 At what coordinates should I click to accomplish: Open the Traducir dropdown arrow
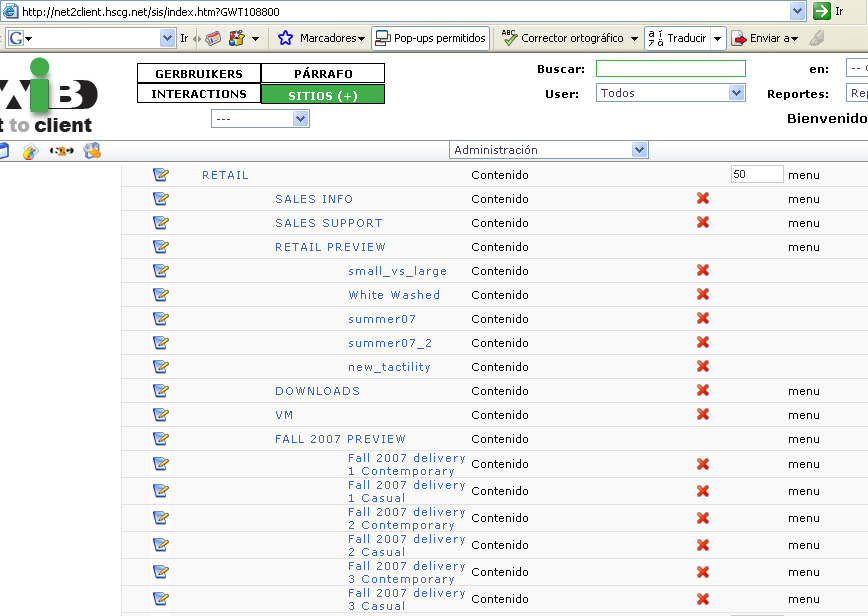(x=717, y=39)
